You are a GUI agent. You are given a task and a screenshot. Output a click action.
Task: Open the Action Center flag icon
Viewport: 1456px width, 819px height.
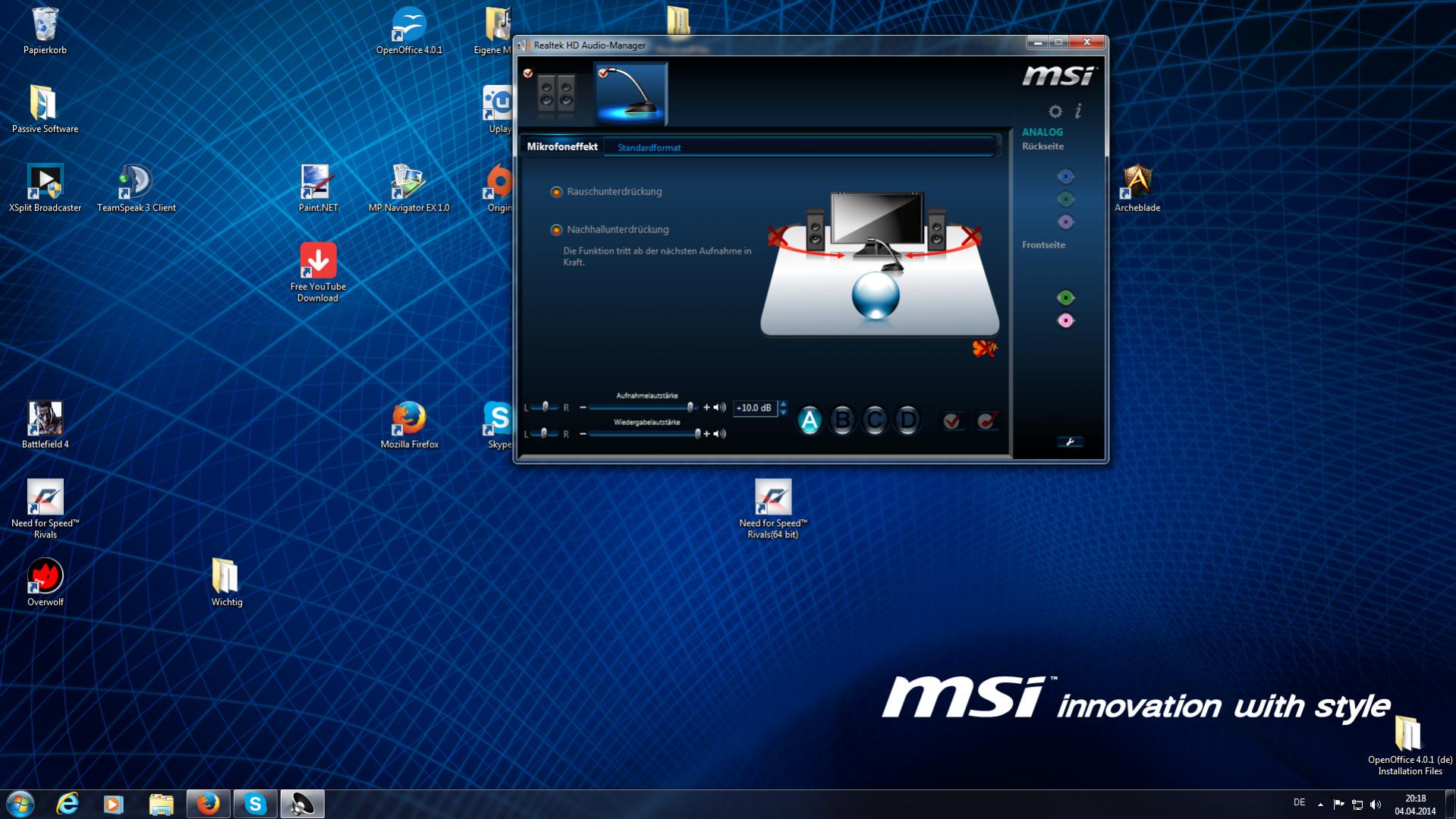pyautogui.click(x=1338, y=805)
